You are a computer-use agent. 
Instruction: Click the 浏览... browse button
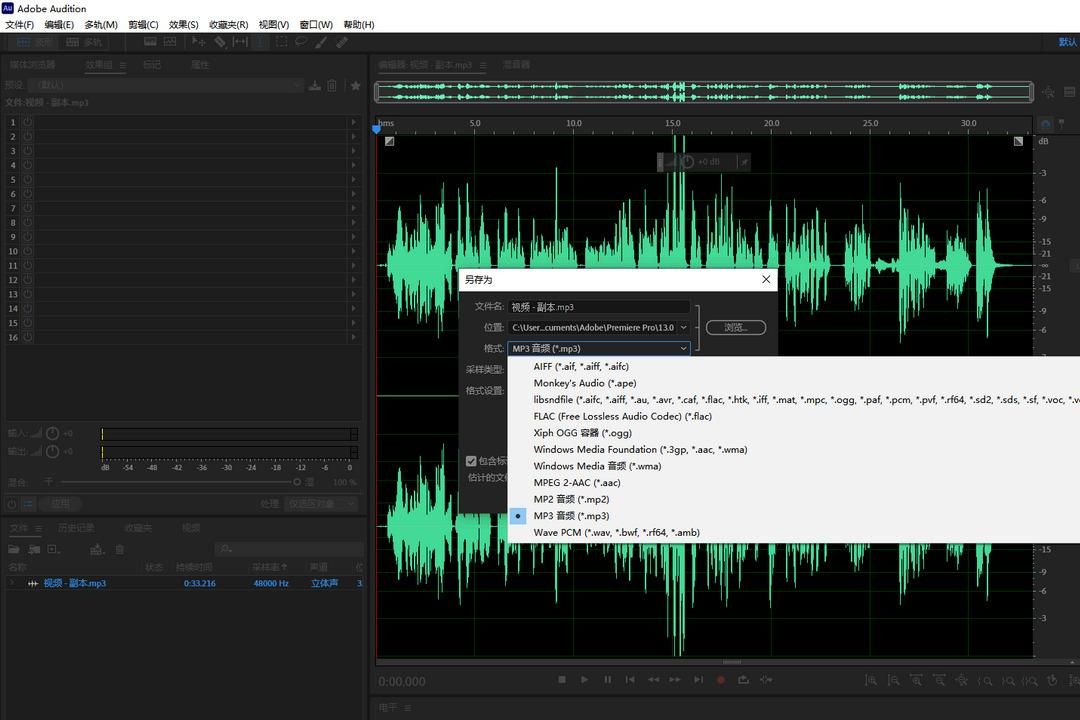[736, 327]
